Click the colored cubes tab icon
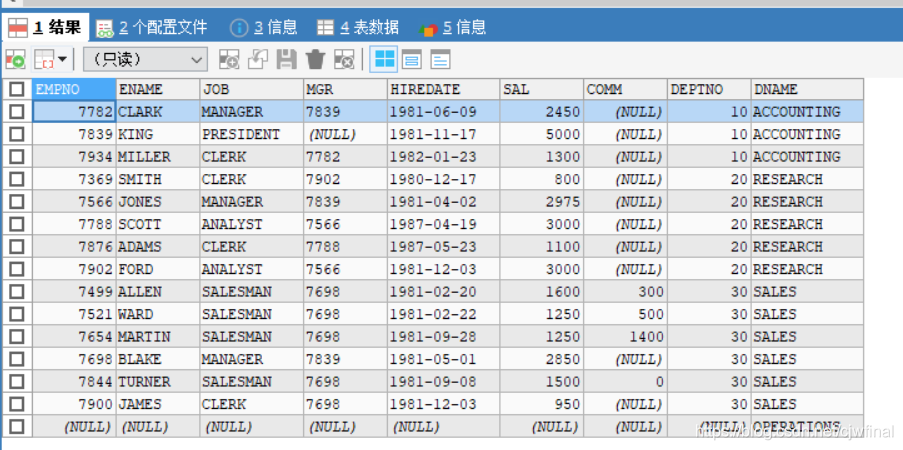 tap(428, 29)
